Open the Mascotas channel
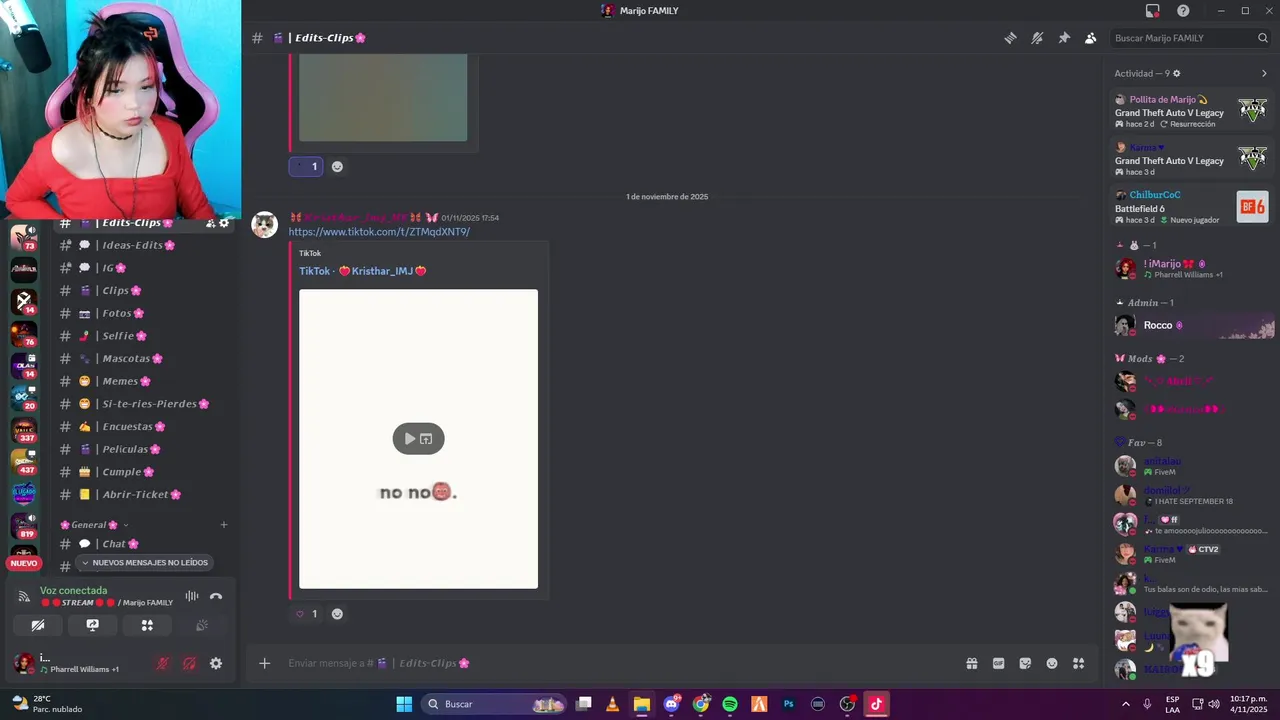Viewport: 1280px width, 720px height. (145, 359)
